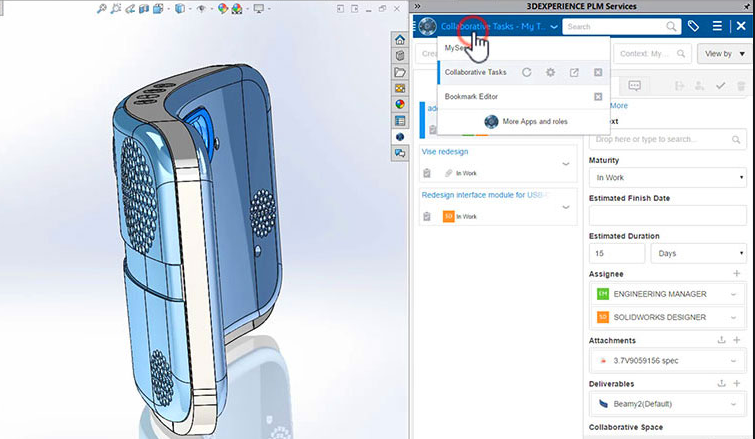The height and width of the screenshot is (439, 755).
Task: Open the SOLIDWORKS Resources home tab
Action: 400,39
